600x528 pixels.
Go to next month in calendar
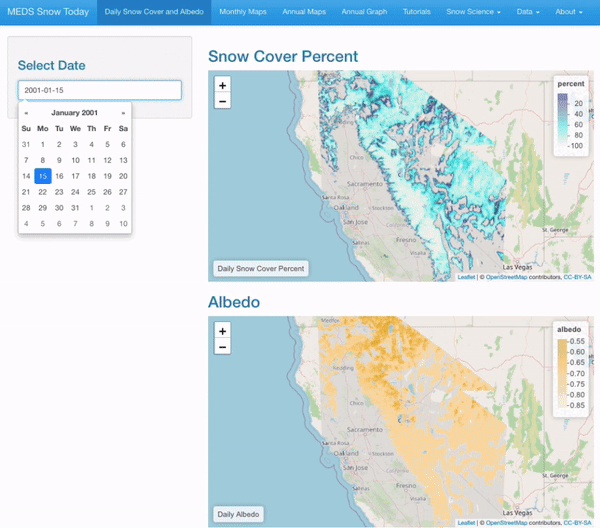tap(123, 113)
